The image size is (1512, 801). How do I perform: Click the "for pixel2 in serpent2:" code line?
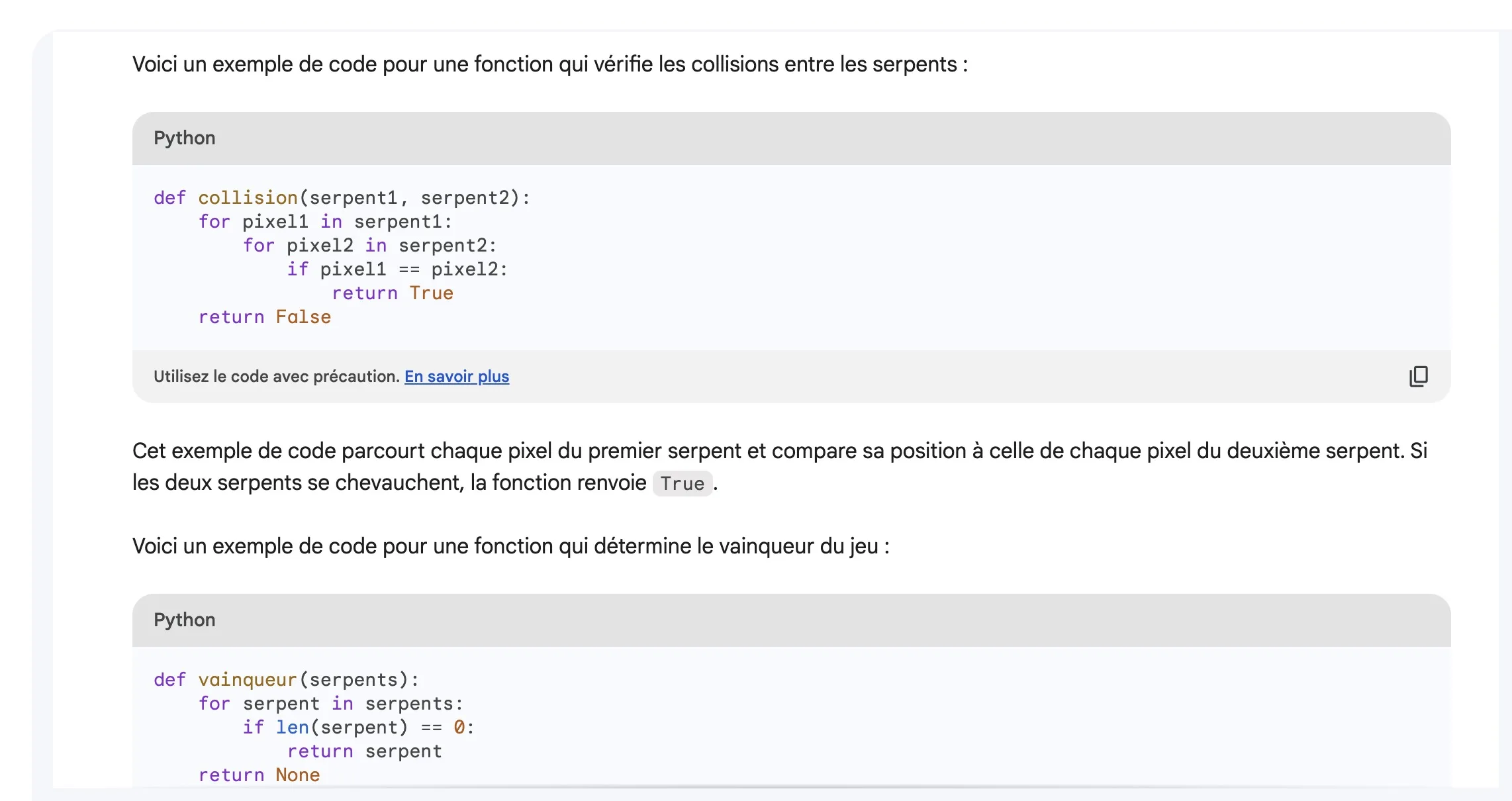[369, 246]
